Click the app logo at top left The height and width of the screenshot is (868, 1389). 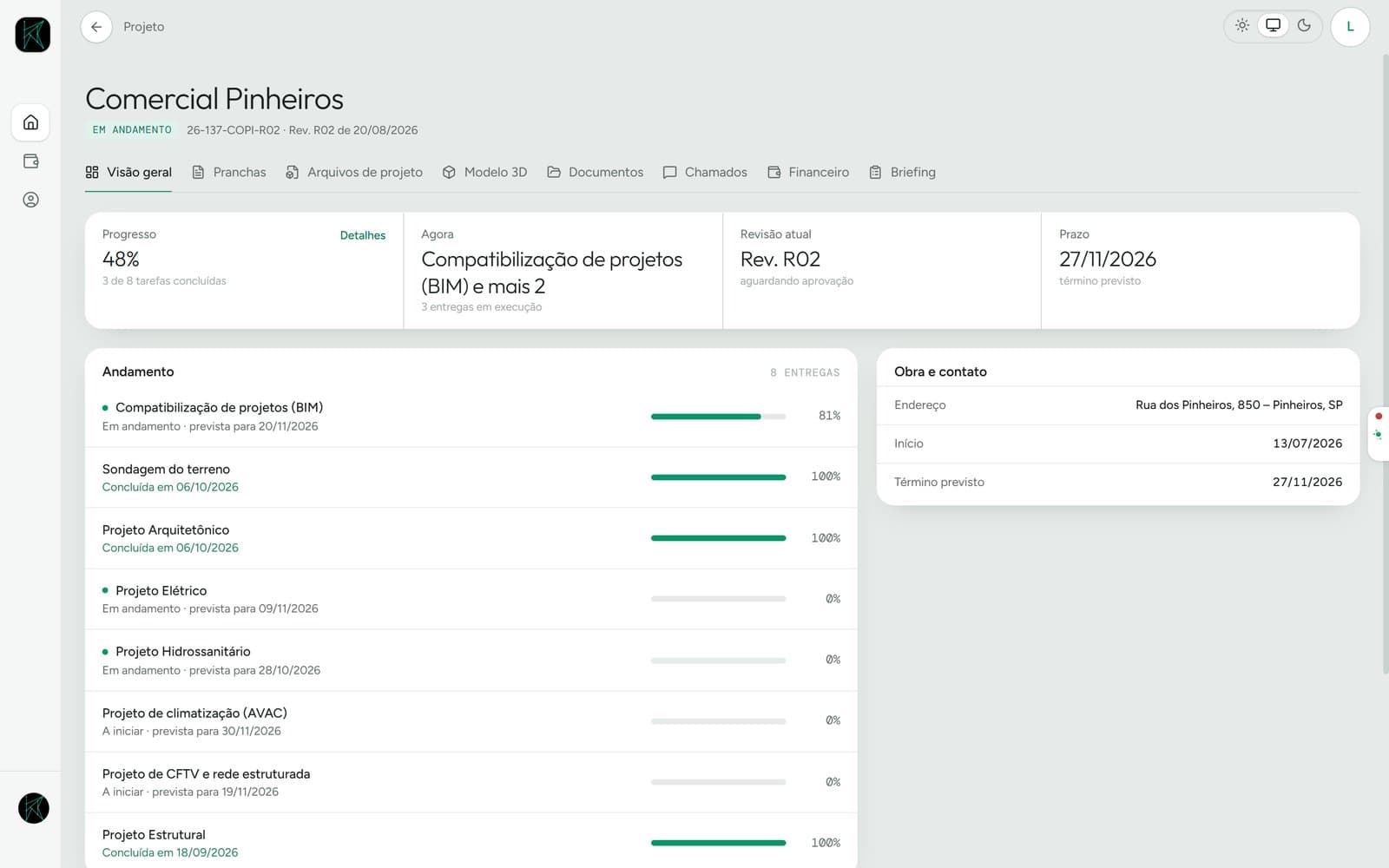point(32,35)
